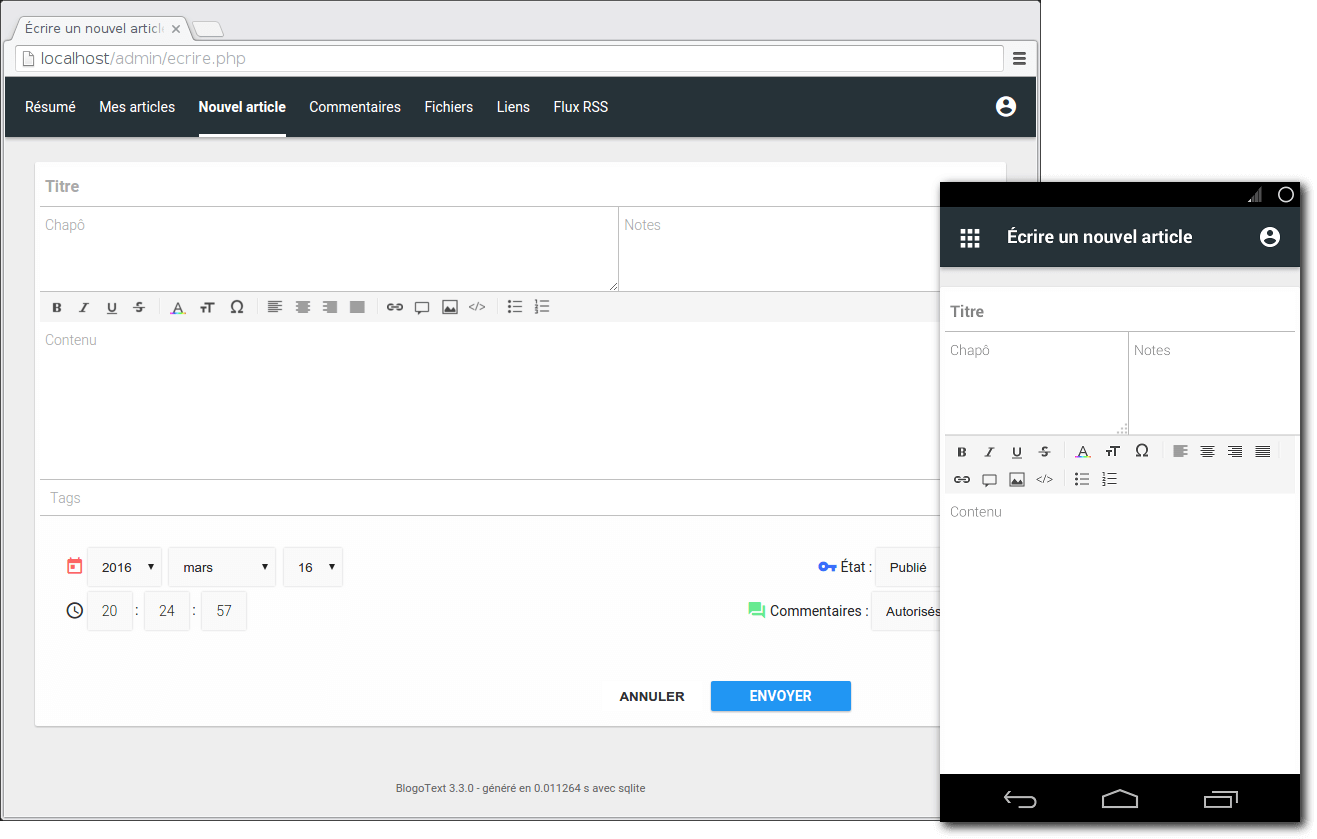Open the mobile apps grid menu

coord(969,237)
